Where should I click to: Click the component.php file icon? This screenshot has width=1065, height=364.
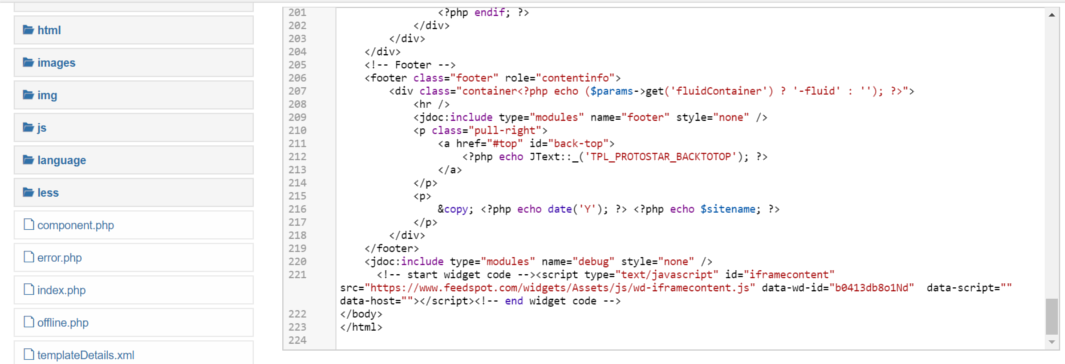coord(28,225)
